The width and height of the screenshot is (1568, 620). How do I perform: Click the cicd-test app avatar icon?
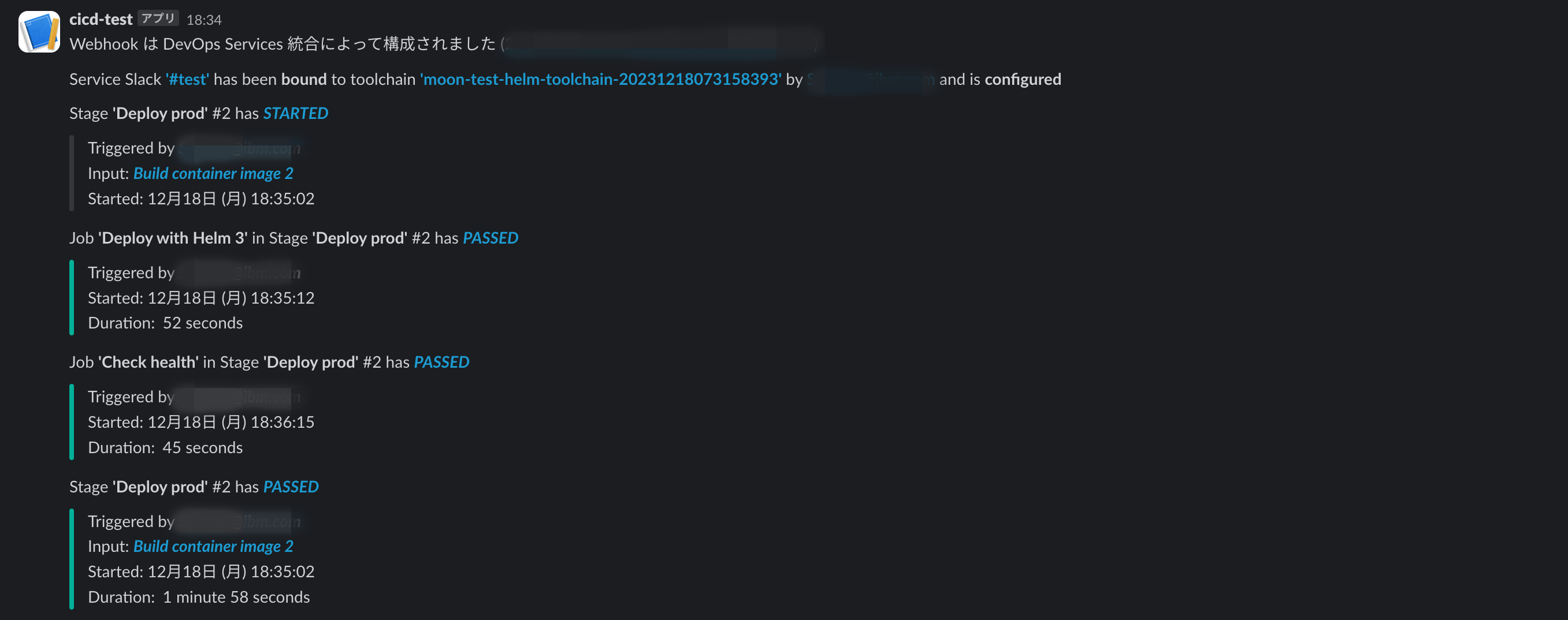click(x=39, y=32)
